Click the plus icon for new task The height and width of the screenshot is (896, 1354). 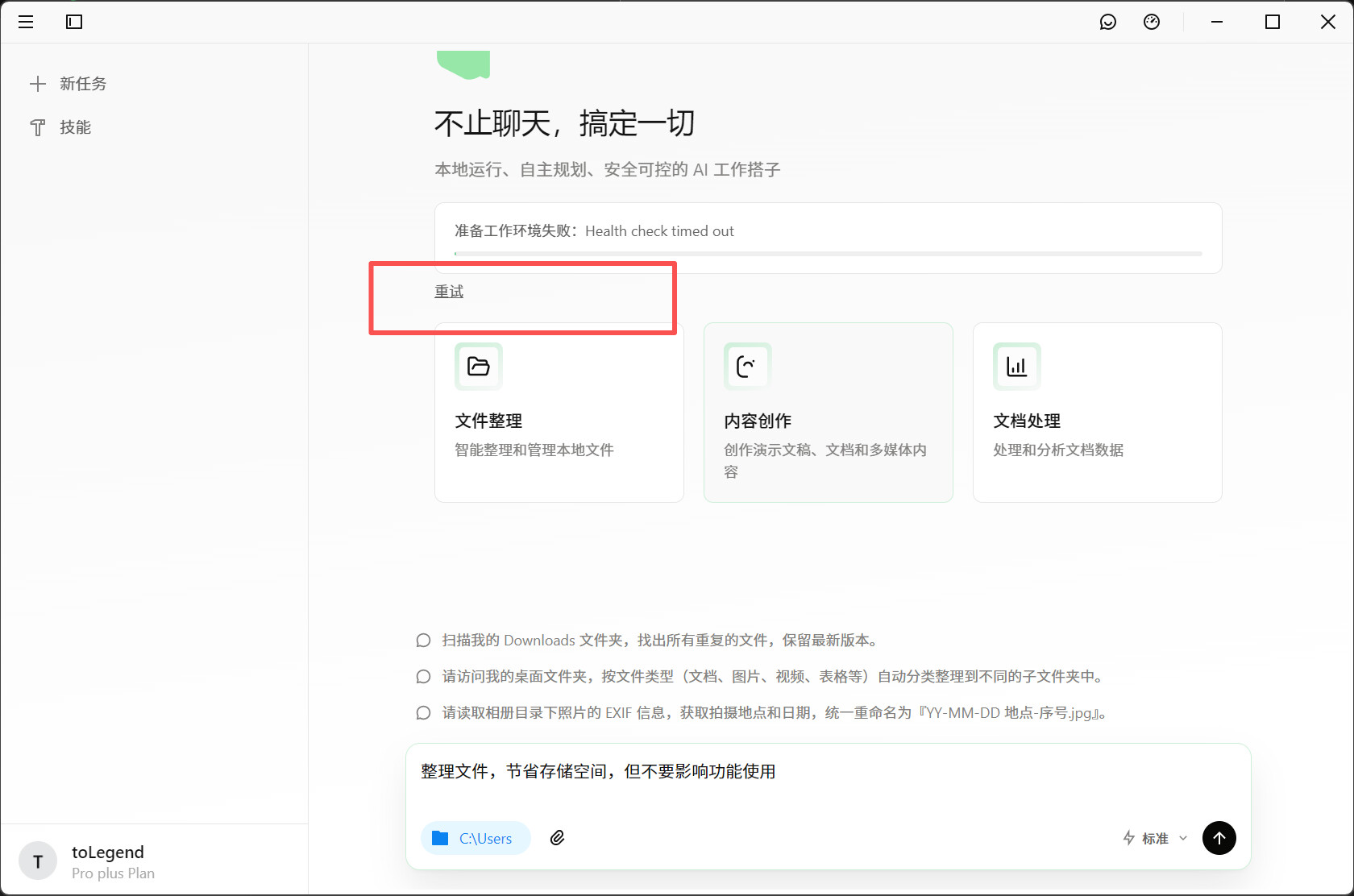(38, 84)
